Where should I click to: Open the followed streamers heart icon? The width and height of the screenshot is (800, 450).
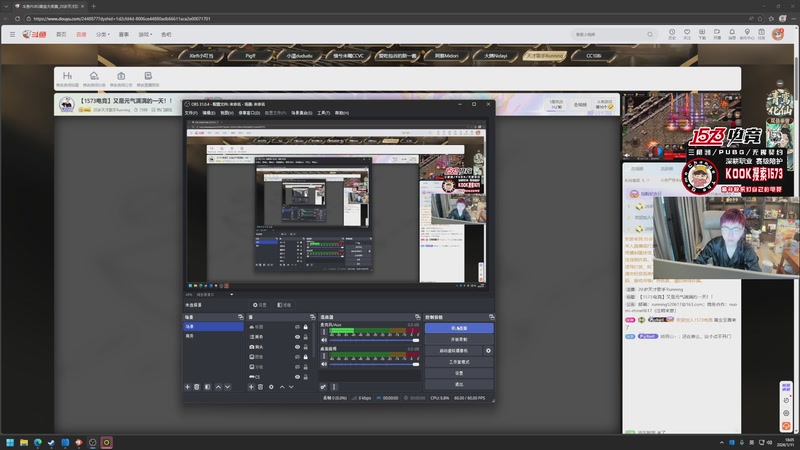tap(687, 34)
